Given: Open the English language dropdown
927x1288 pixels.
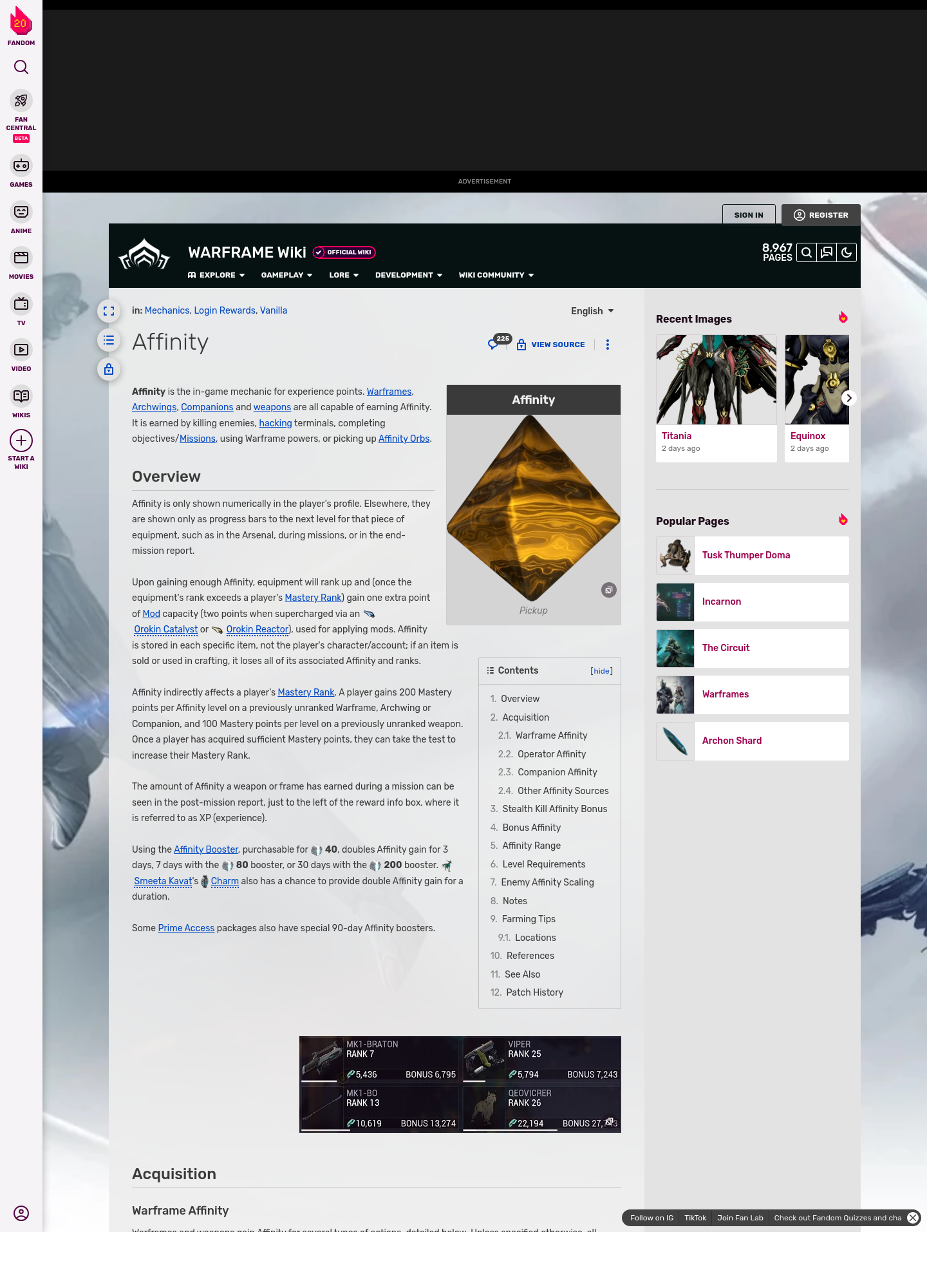Looking at the screenshot, I should click(592, 311).
